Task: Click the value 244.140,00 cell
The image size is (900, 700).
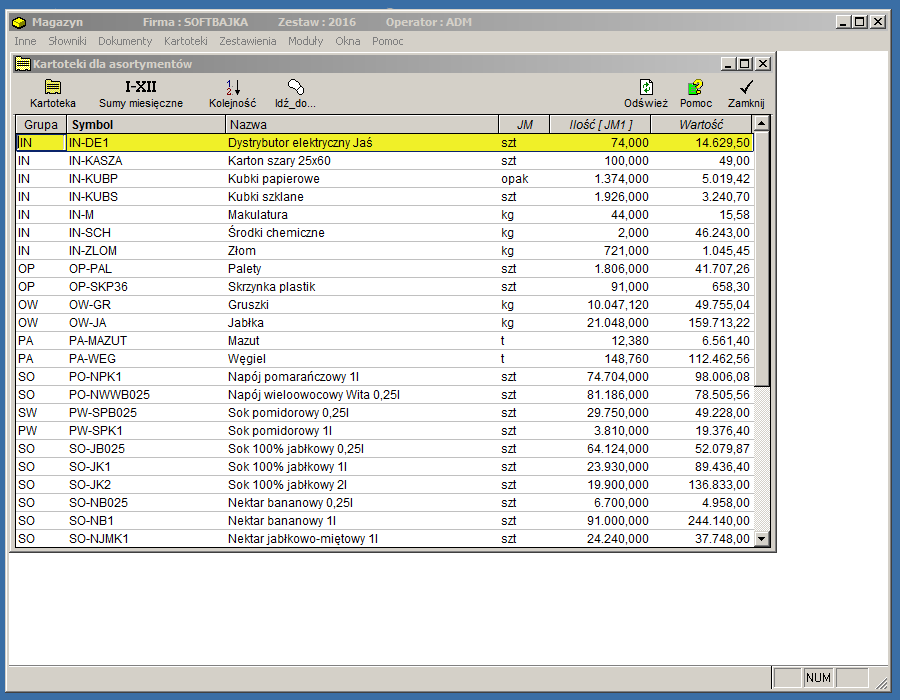Action: click(x=719, y=521)
